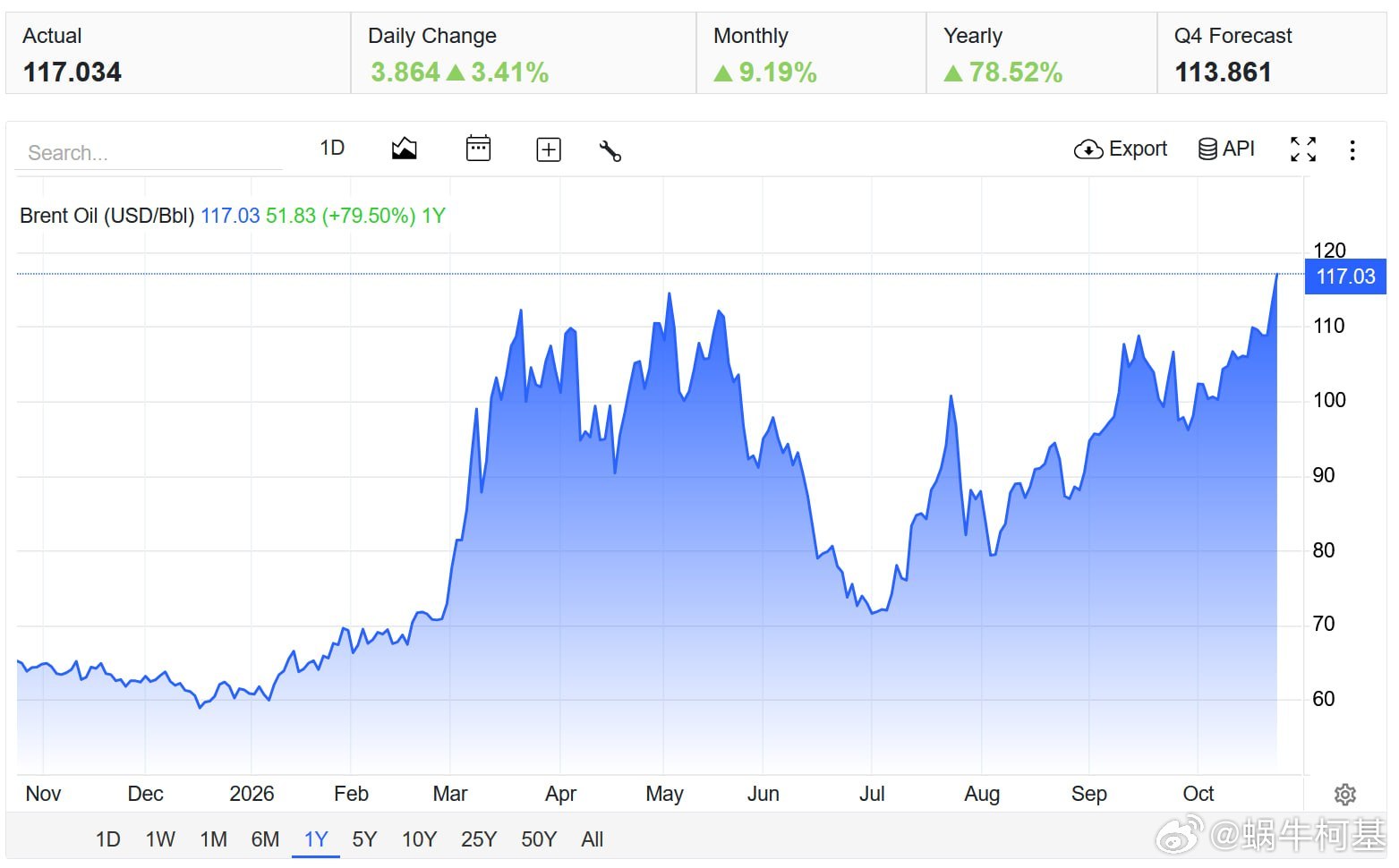The image size is (1399, 868).
Task: Open chart settings gear icon
Action: 1345,794
